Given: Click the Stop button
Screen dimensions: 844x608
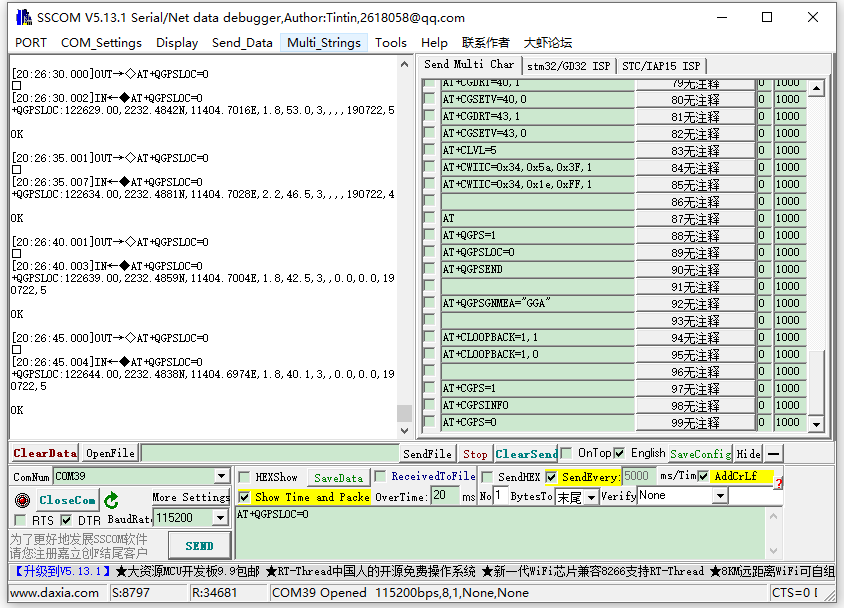Looking at the screenshot, I should tap(475, 454).
